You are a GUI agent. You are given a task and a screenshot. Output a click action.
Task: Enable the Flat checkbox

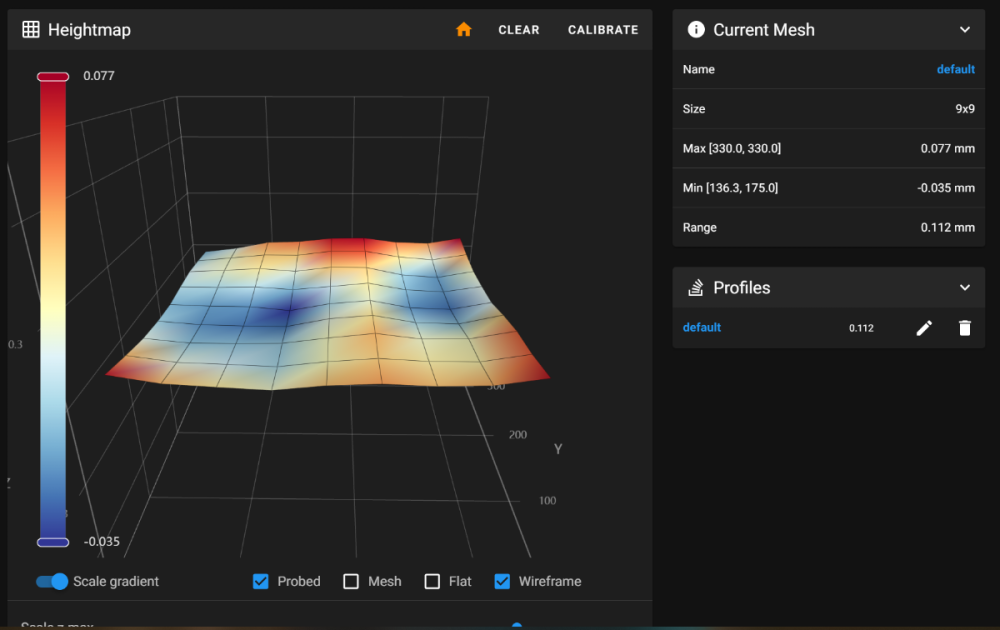tap(432, 582)
